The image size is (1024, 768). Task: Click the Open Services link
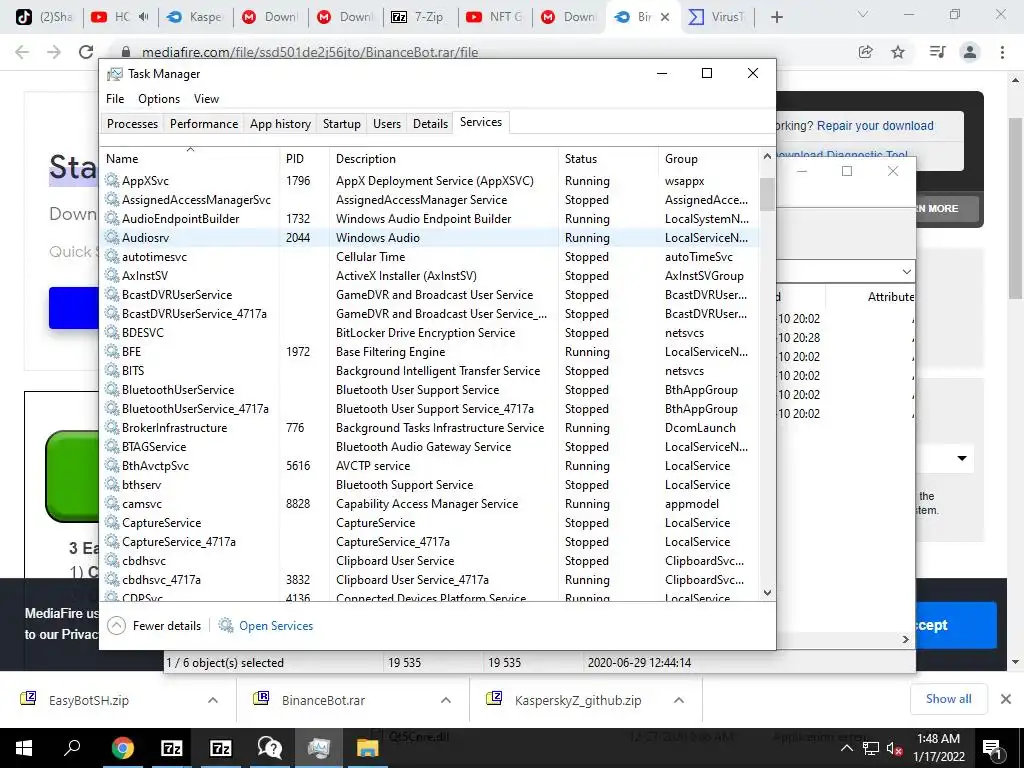(276, 626)
